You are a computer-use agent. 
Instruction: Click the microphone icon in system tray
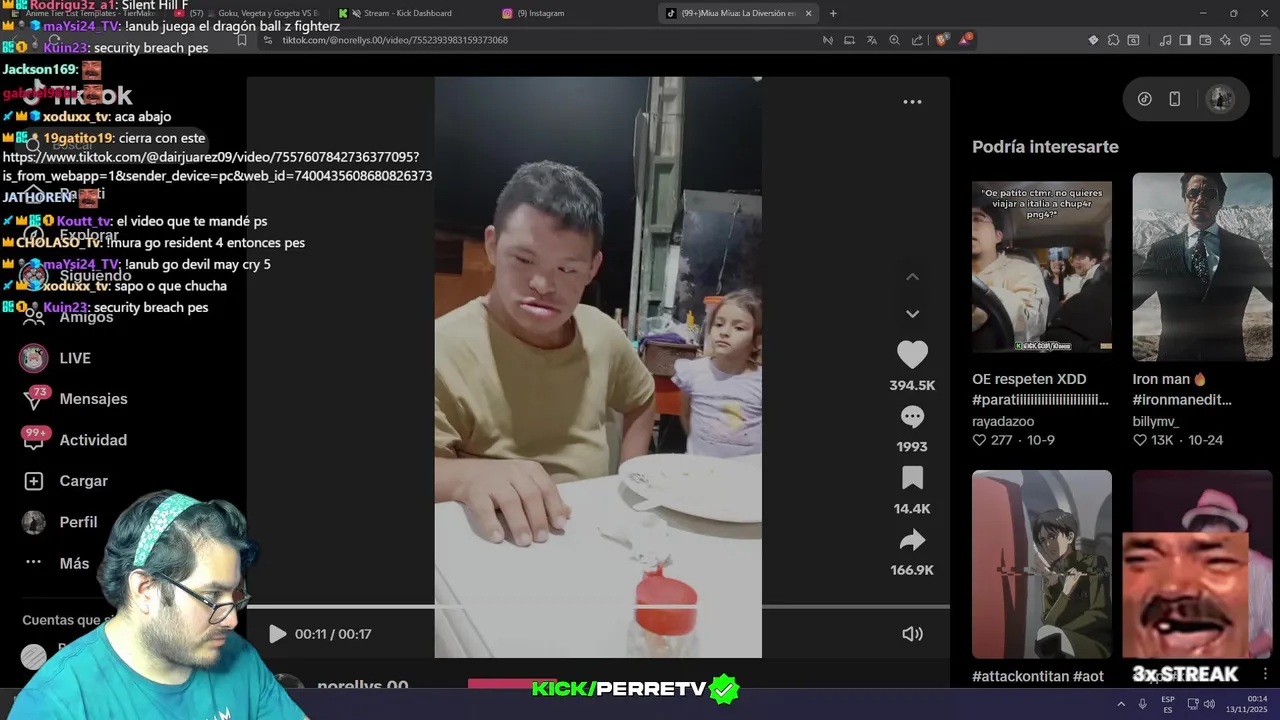pos(1142,704)
